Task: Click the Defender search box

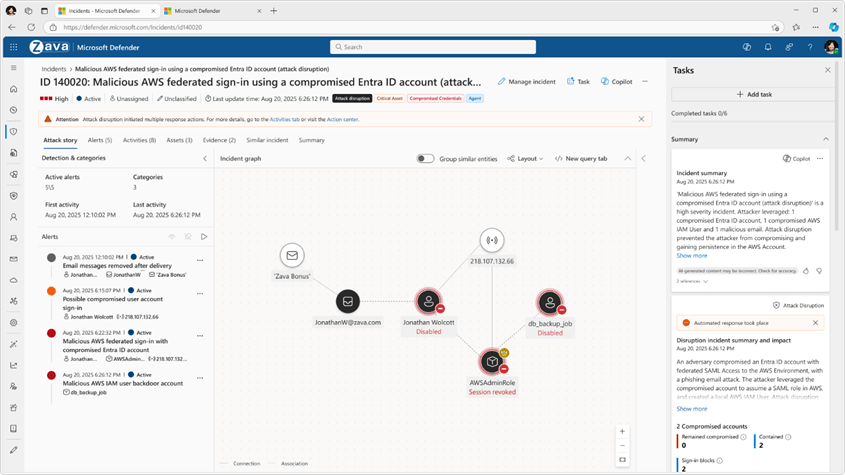Action: click(x=433, y=47)
